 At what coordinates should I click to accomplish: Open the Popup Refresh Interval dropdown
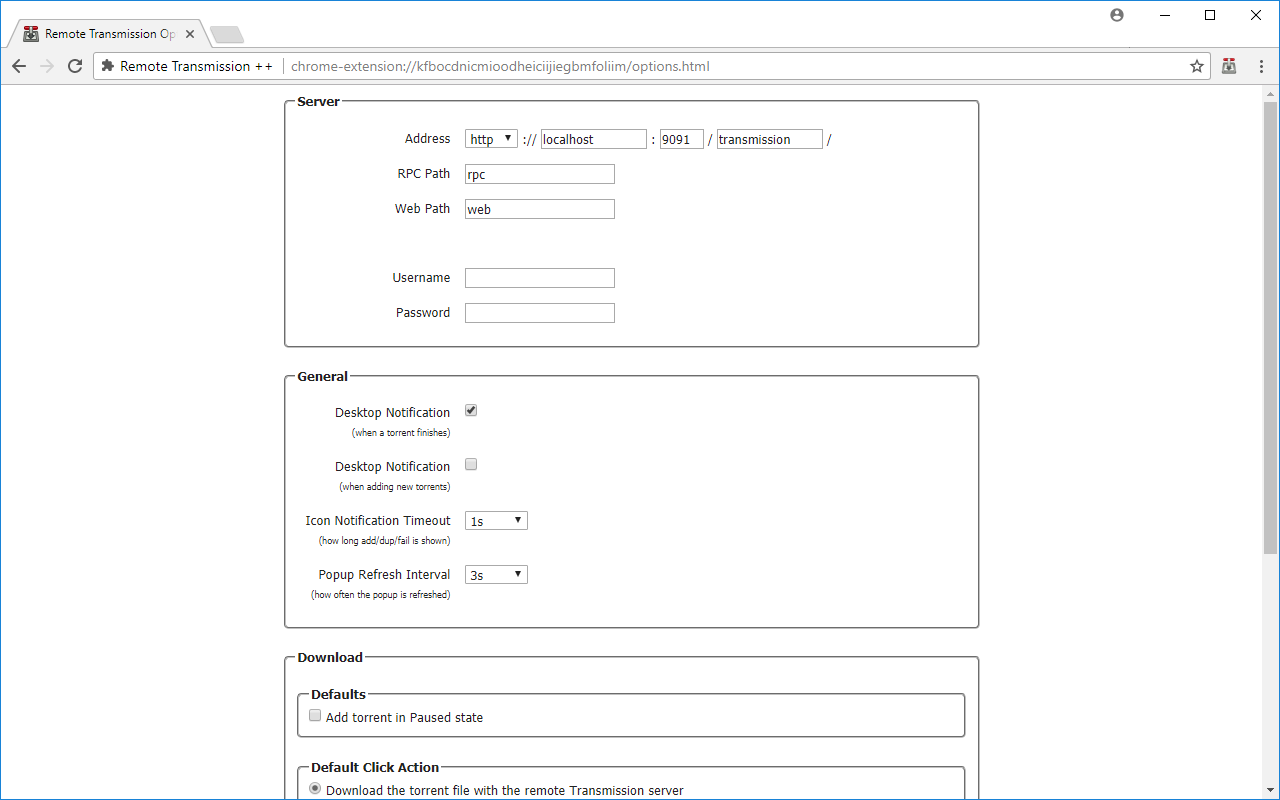tap(496, 575)
